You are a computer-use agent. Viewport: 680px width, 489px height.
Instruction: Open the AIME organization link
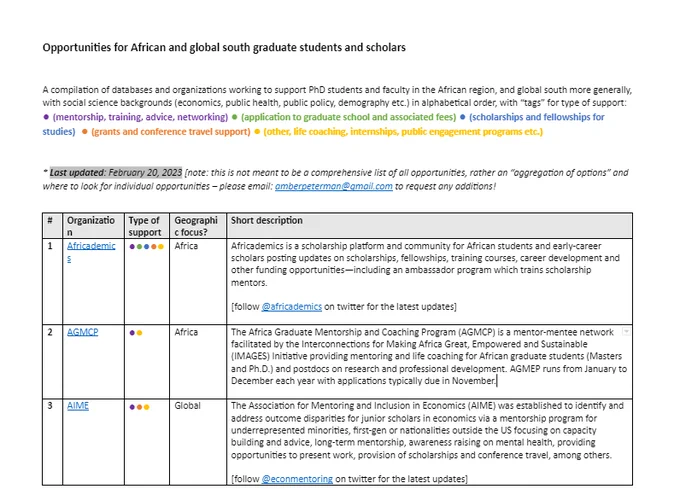[x=78, y=406]
